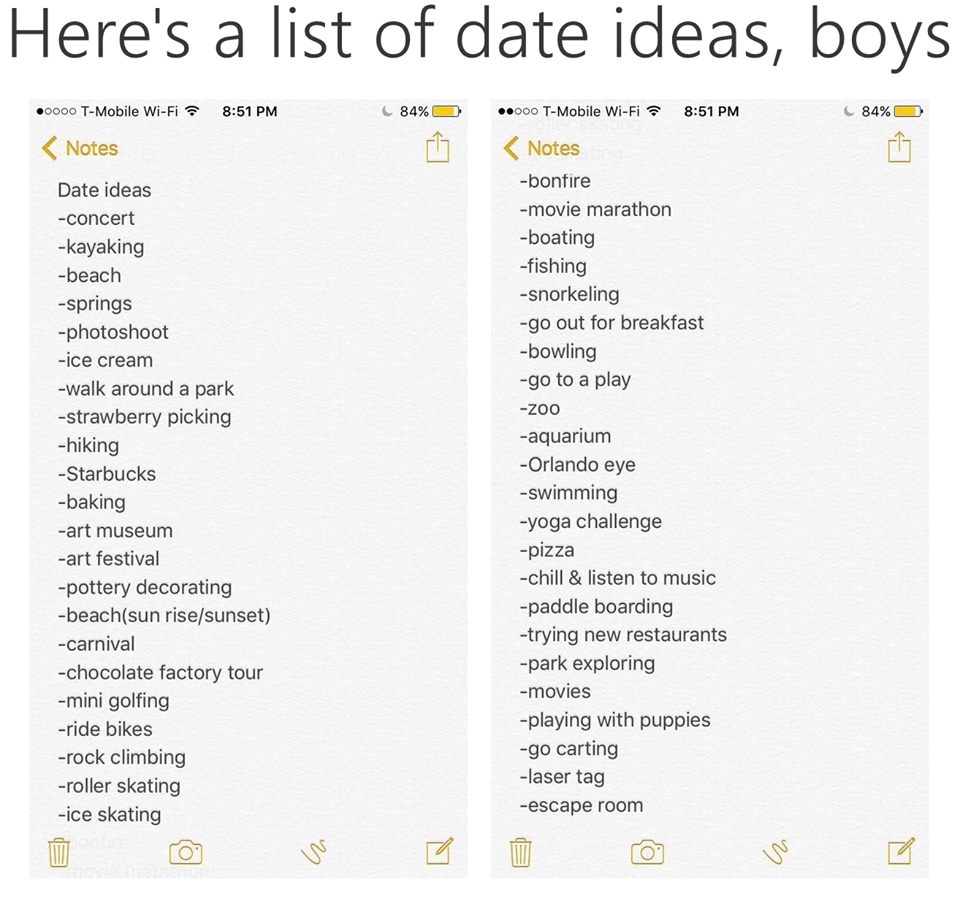Viewport: 960px width, 904px height.
Task: Compose a new note from right screen
Action: [x=901, y=851]
